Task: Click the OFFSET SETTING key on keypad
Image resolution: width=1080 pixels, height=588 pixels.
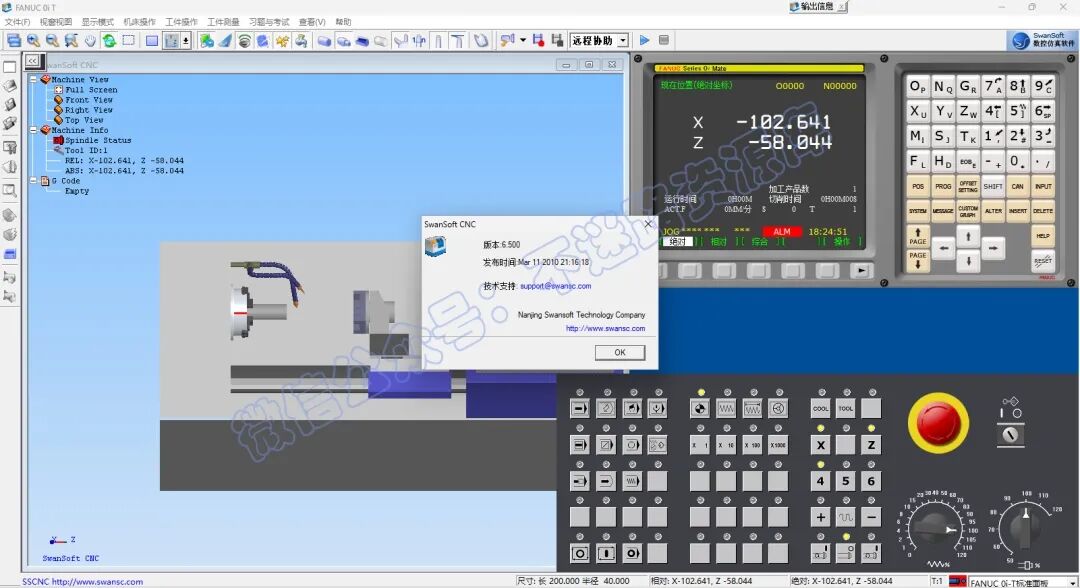Action: (968, 187)
